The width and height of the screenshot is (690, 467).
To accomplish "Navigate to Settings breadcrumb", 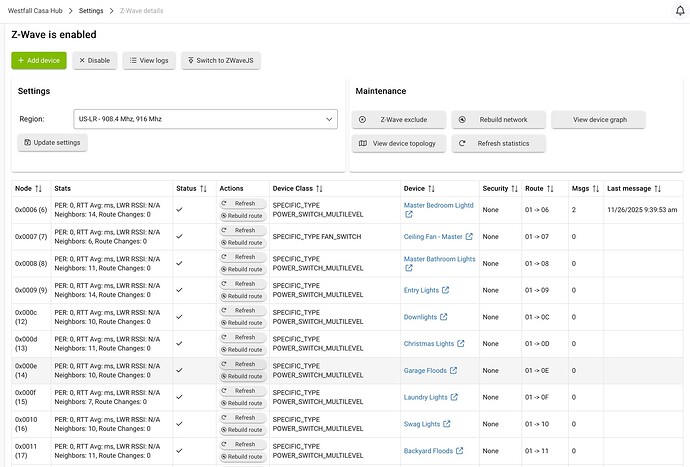I will pyautogui.click(x=91, y=10).
